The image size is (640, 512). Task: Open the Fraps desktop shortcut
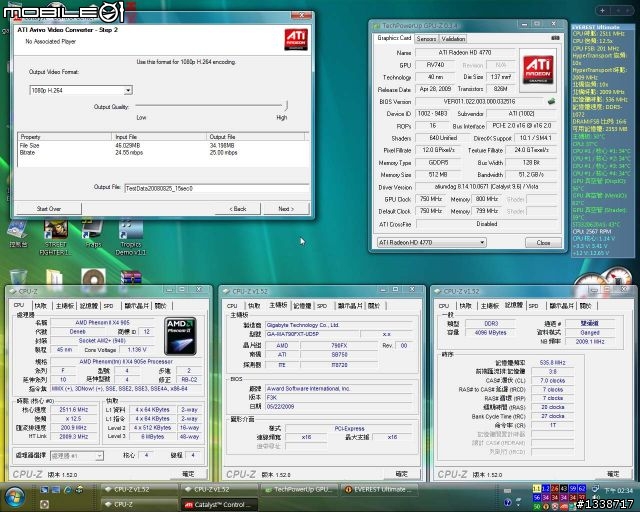point(93,234)
